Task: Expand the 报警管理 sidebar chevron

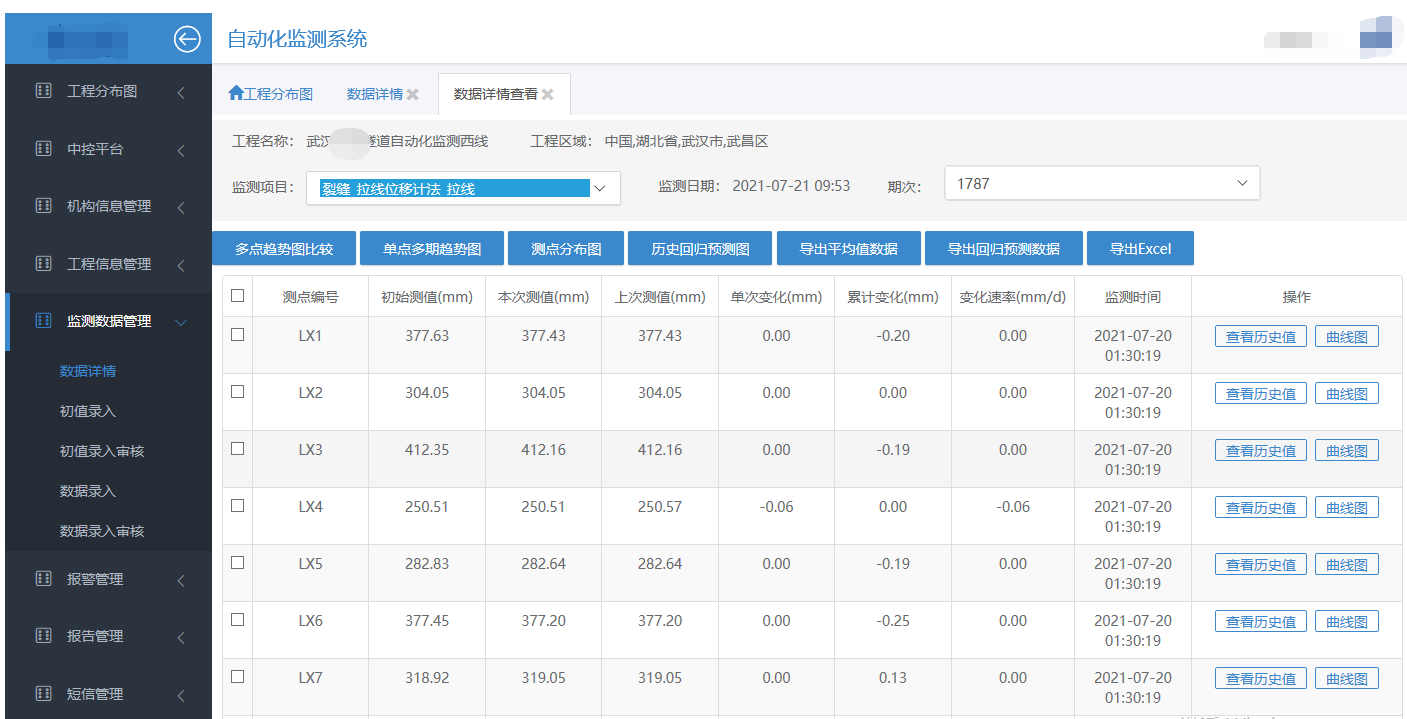Action: (x=181, y=580)
